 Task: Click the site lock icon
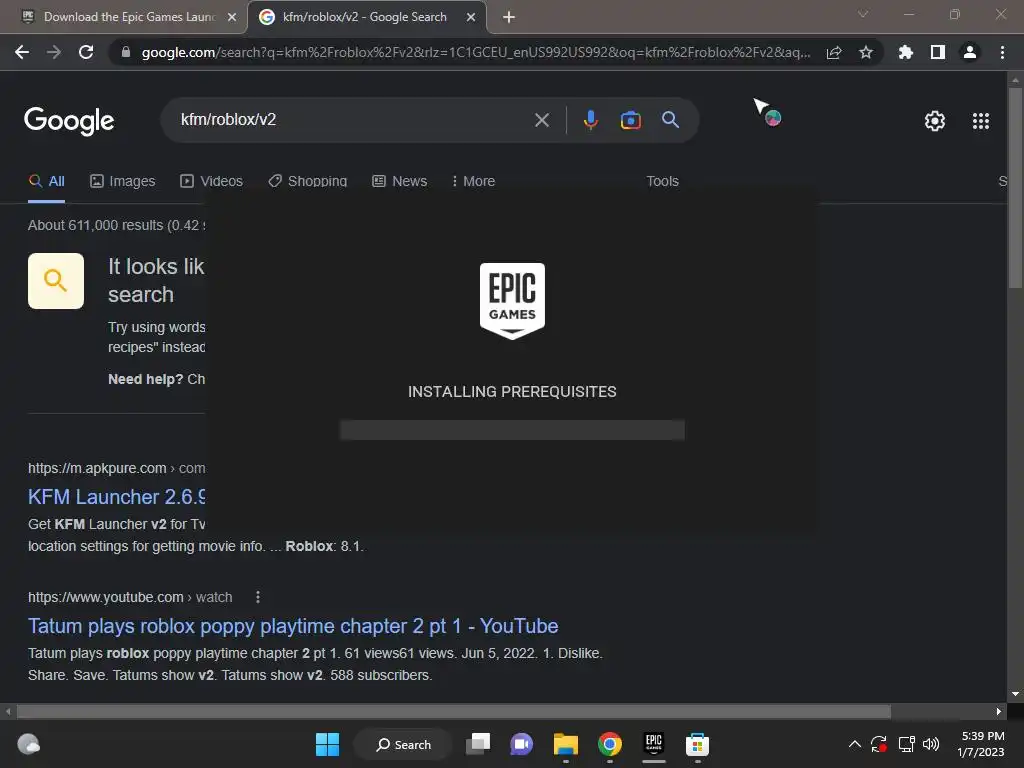(x=126, y=52)
